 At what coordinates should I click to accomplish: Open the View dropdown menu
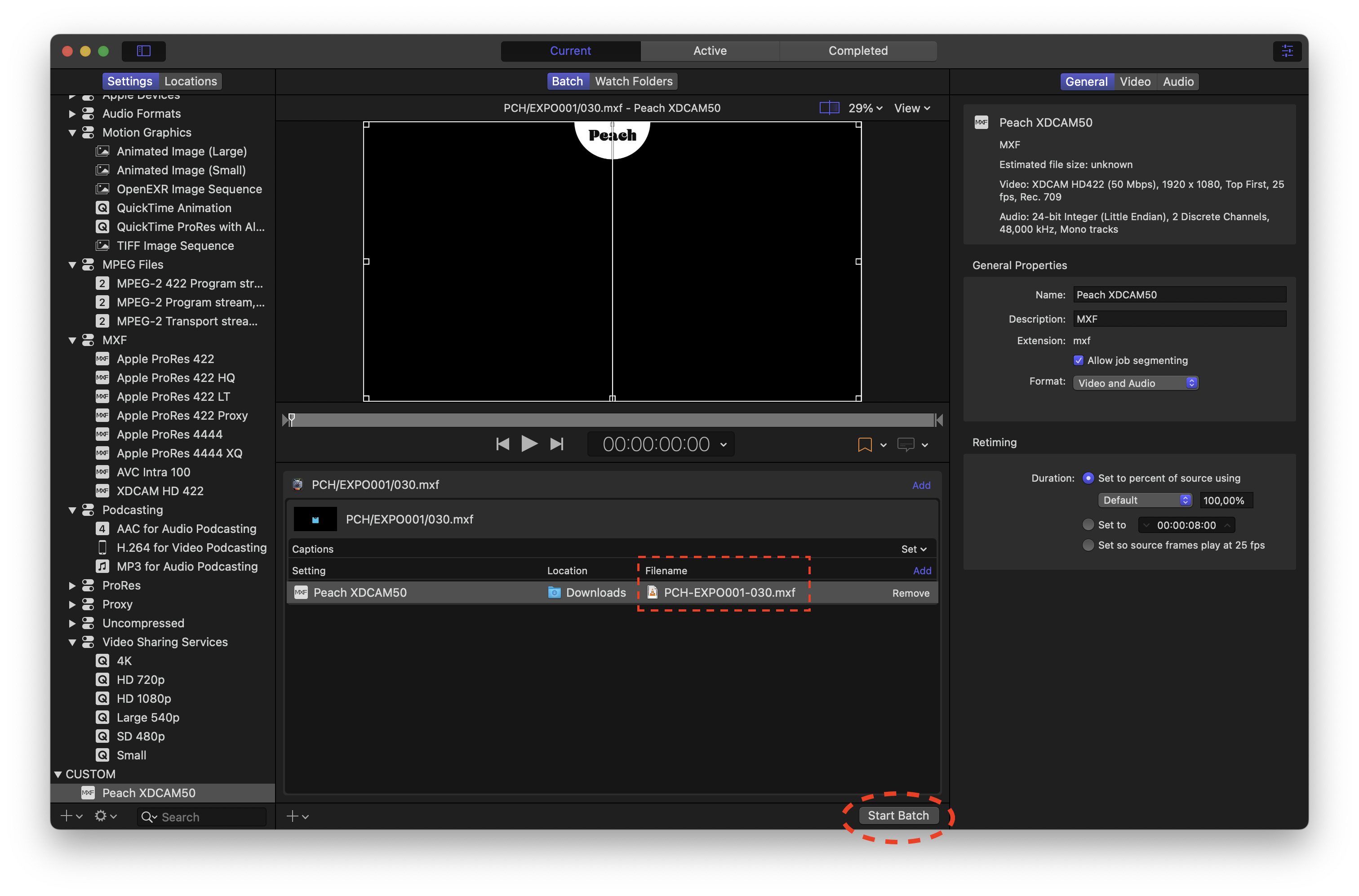point(912,108)
